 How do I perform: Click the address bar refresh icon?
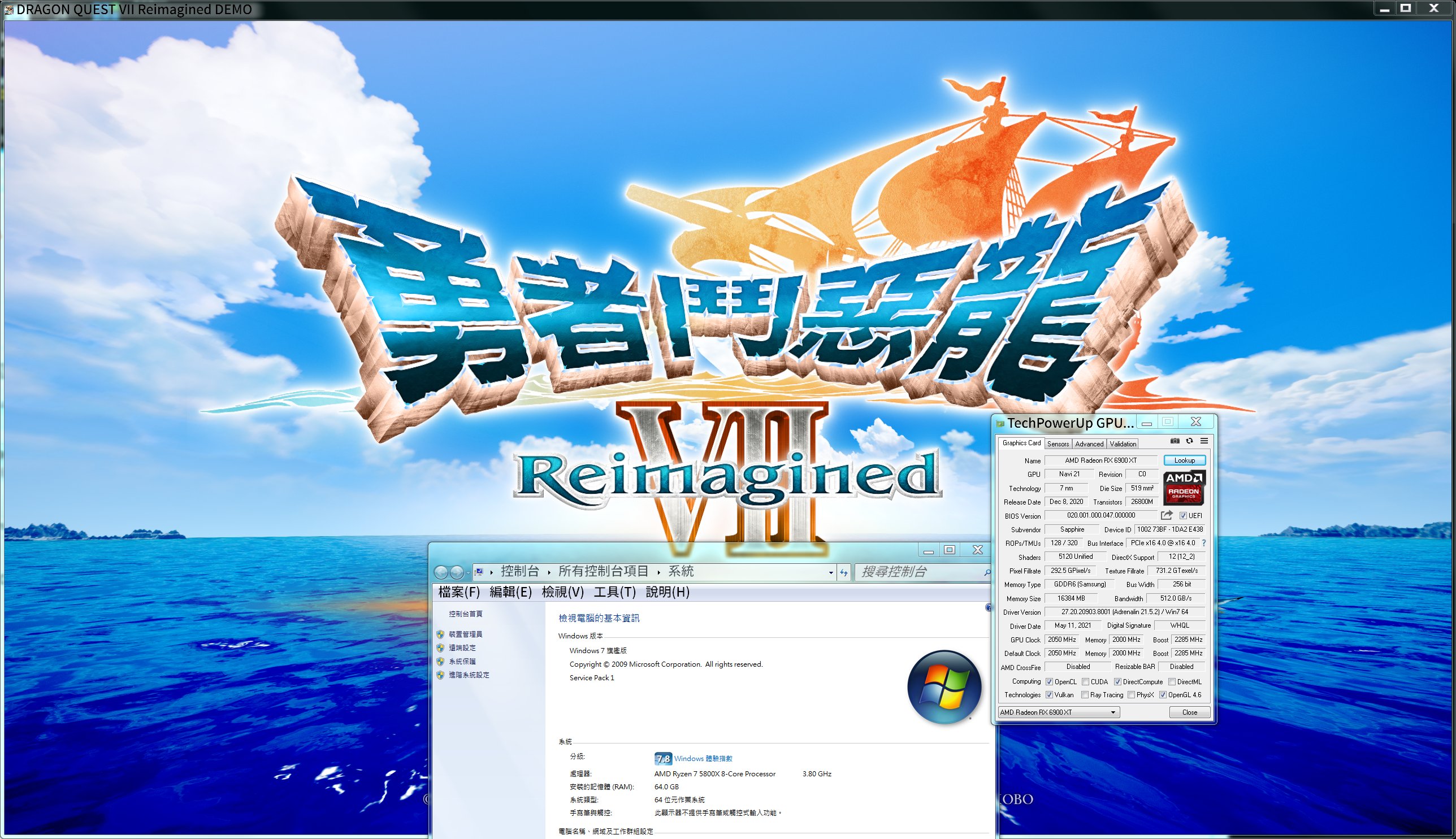844,572
